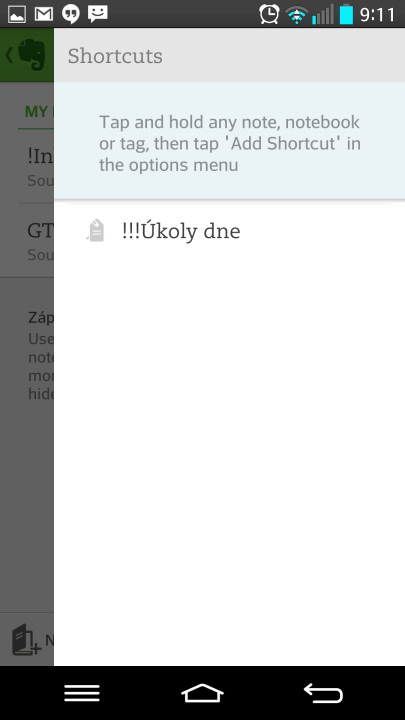Screen dimensions: 405x720
Task: Tap the Evernote elephant logo icon
Action: tap(31, 55)
